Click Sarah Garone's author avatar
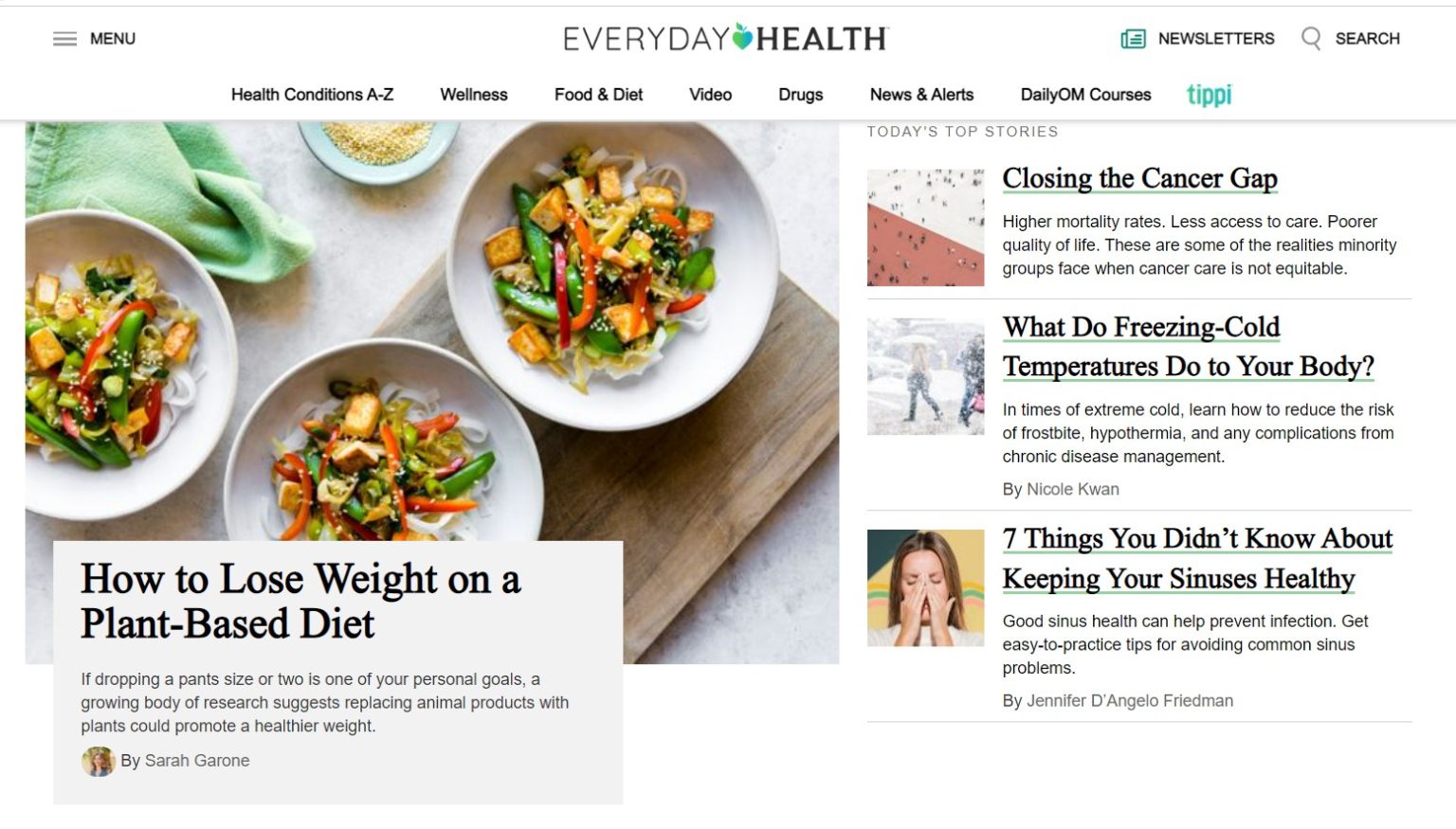This screenshot has width=1456, height=829. point(99,761)
